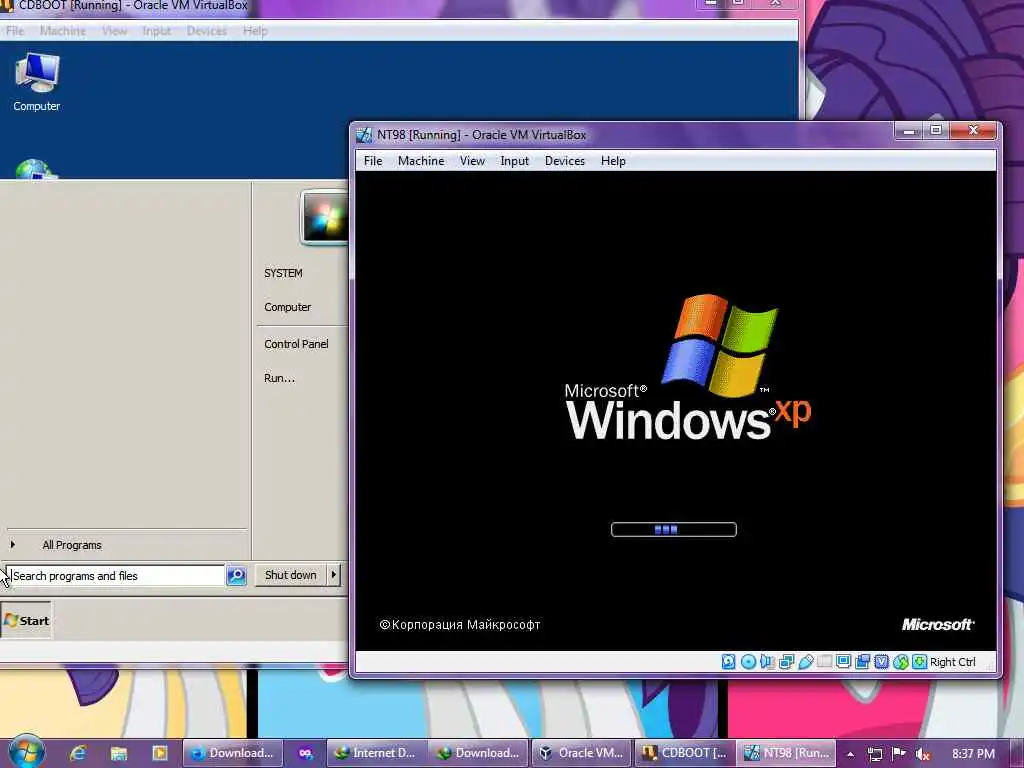Click the USB devices icon in NT98 status bar
Image resolution: width=1024 pixels, height=768 pixels.
click(805, 662)
